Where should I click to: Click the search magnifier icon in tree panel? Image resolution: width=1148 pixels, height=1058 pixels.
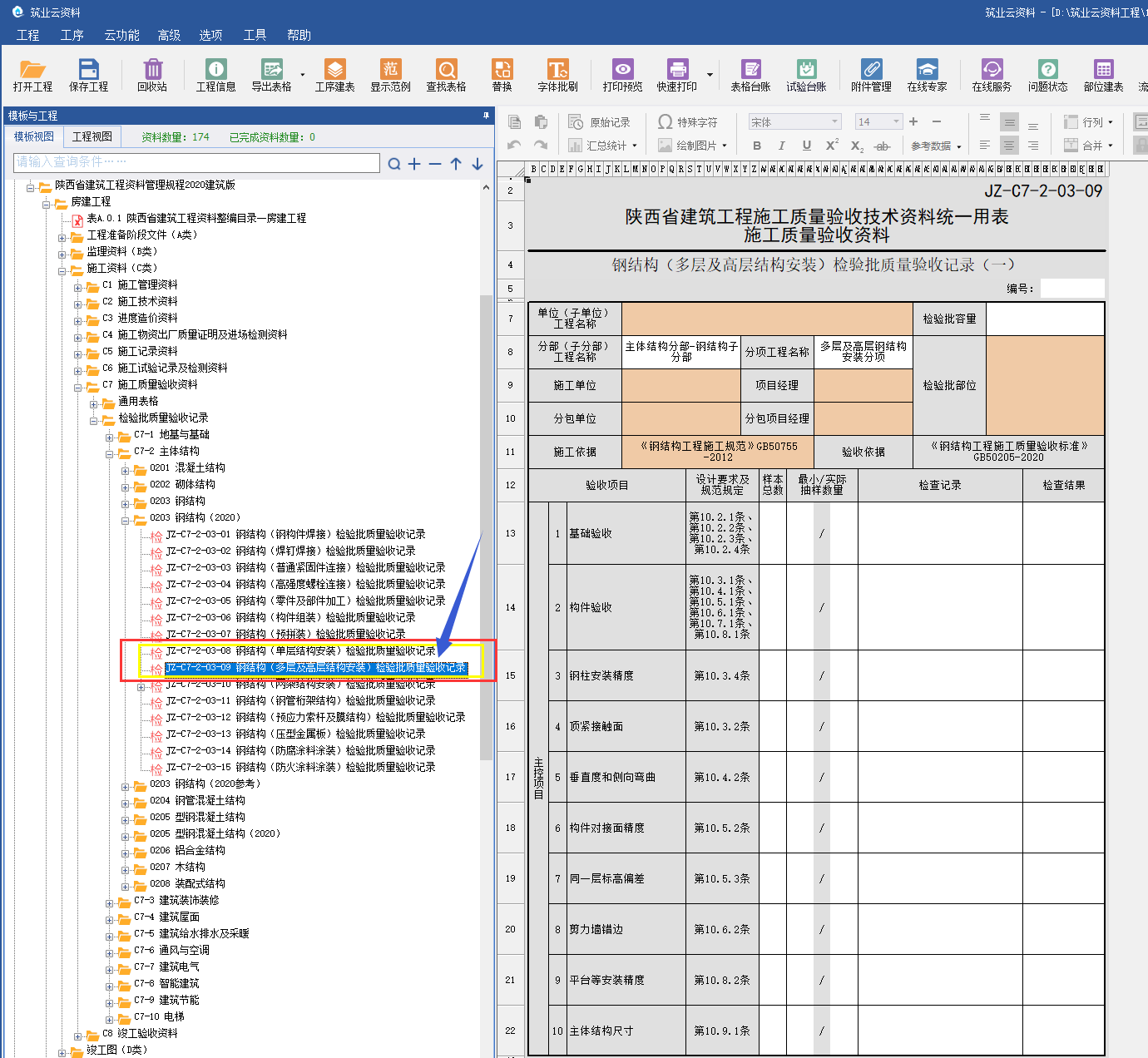coord(394,164)
